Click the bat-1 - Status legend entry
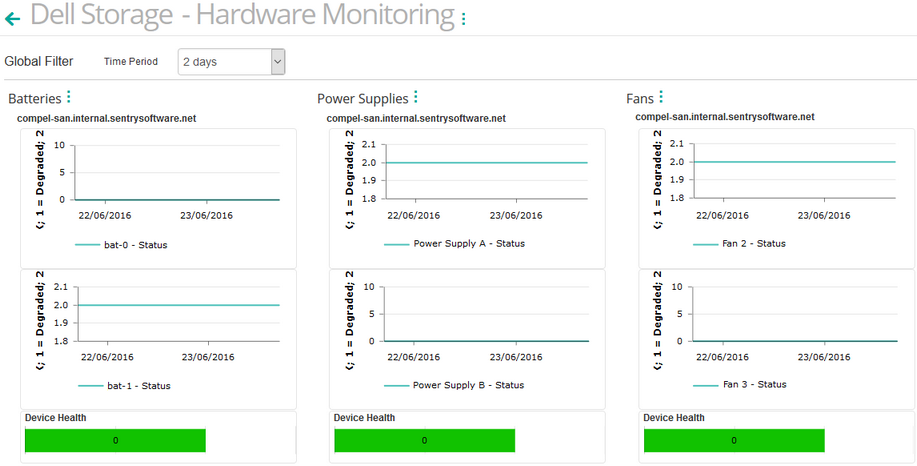 pos(124,386)
